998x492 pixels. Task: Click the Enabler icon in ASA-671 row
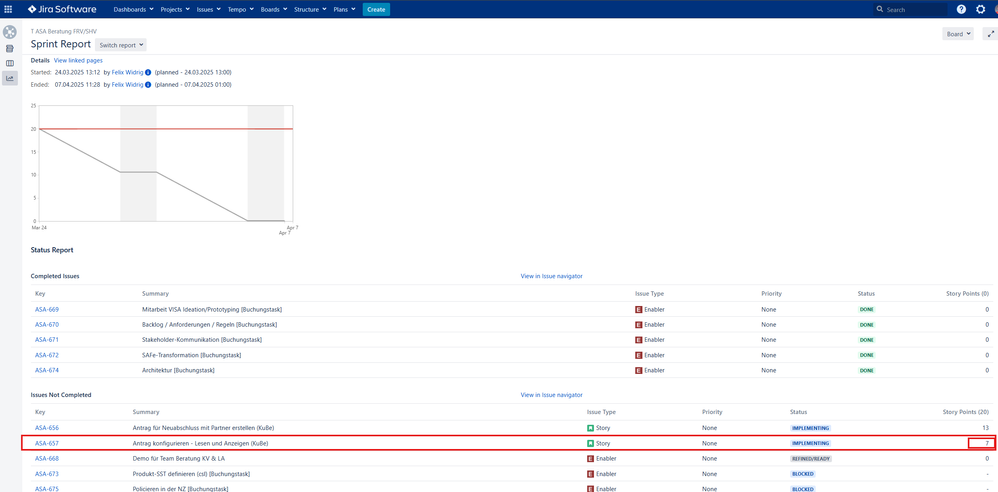(638, 340)
